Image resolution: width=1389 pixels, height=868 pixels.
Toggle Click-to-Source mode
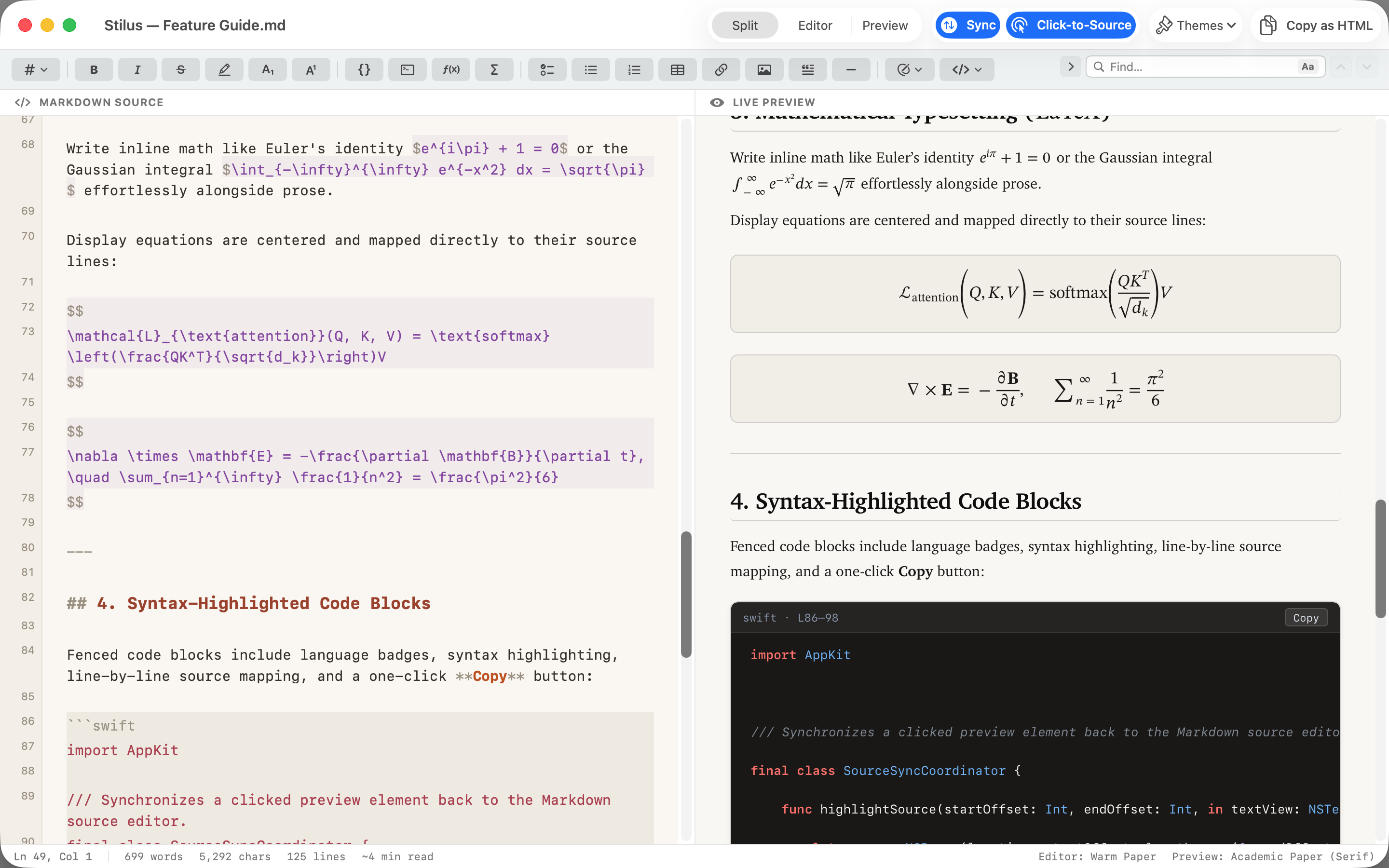click(x=1071, y=25)
